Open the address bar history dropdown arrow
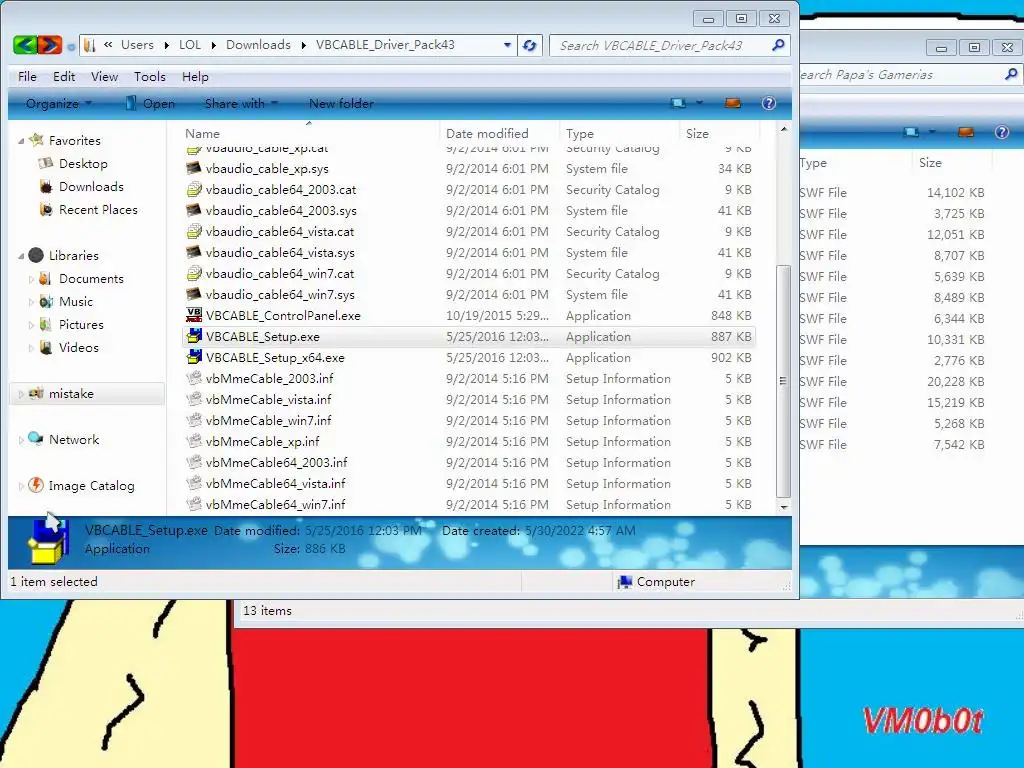1024x768 pixels. 507,45
